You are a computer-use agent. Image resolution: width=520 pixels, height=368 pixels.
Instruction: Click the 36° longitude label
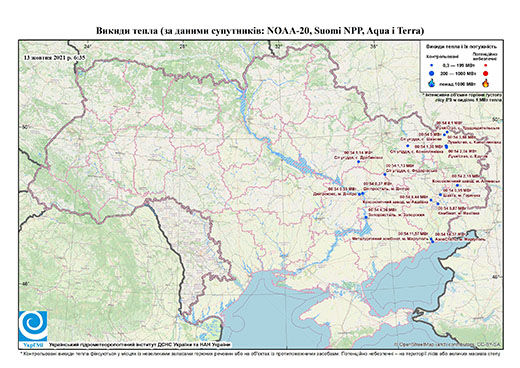pyautogui.click(x=374, y=46)
